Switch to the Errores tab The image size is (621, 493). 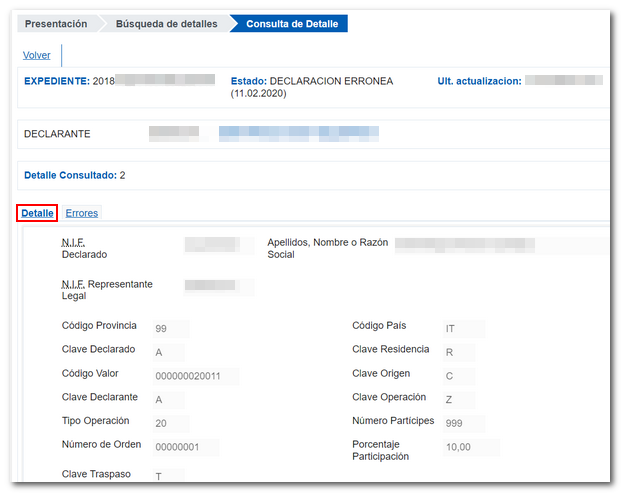[82, 213]
